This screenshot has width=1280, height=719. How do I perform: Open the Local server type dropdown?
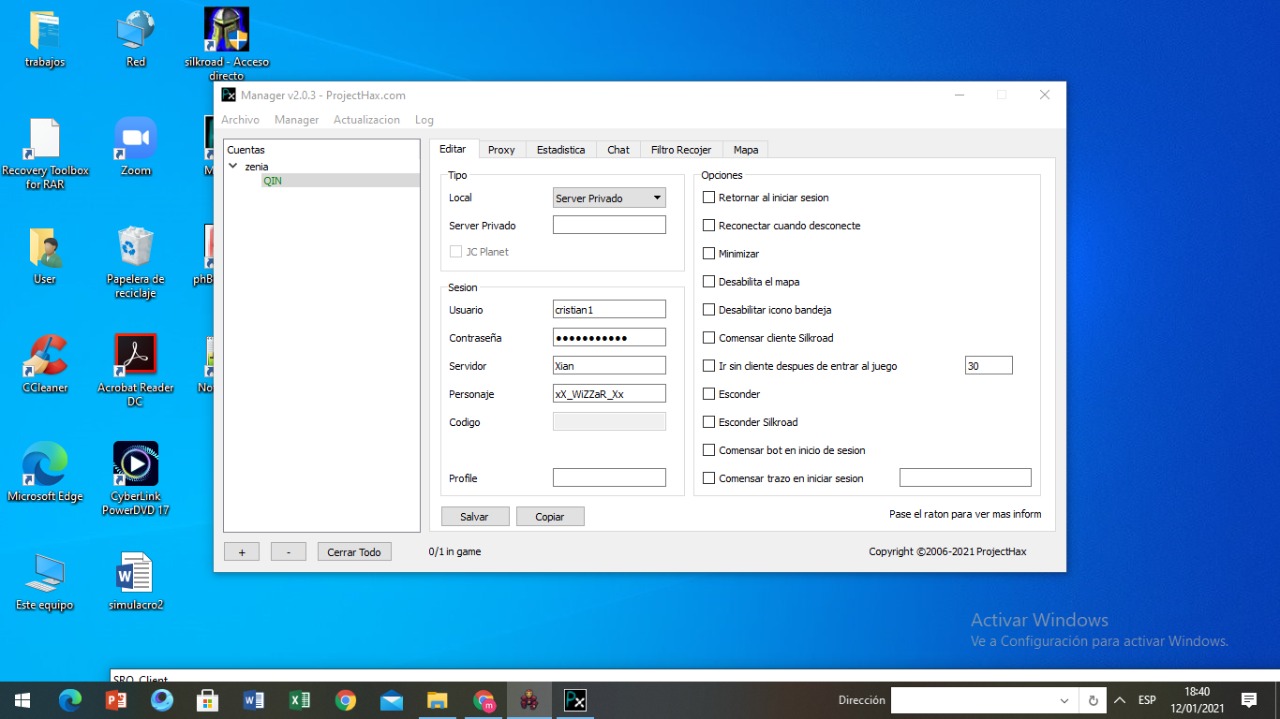point(609,198)
